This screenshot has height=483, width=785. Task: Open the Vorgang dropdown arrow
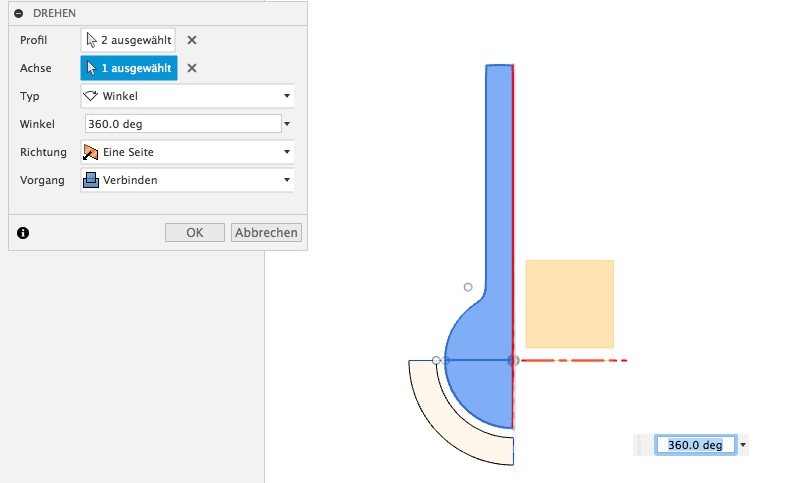coord(287,180)
